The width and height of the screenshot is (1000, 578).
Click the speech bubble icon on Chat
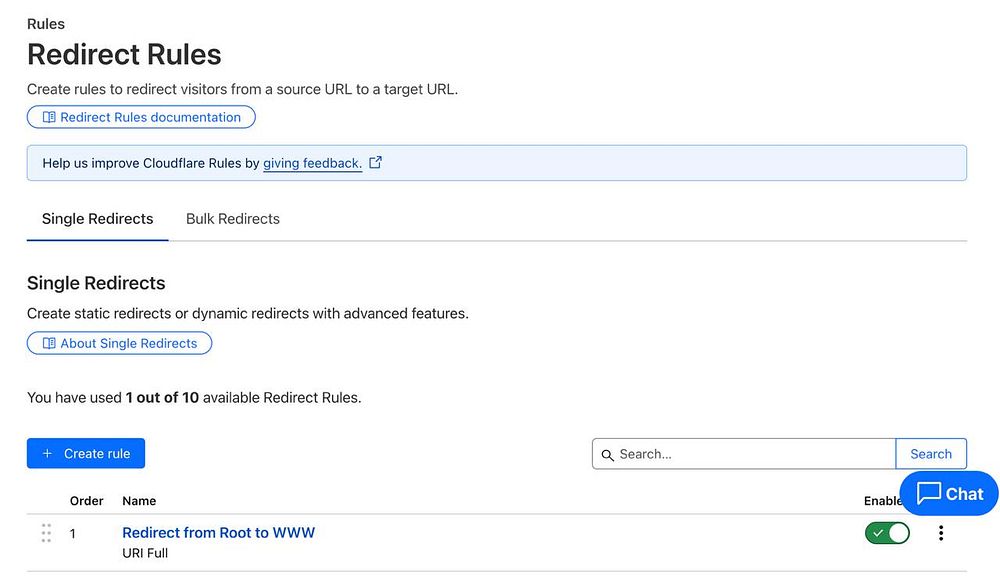click(x=929, y=493)
